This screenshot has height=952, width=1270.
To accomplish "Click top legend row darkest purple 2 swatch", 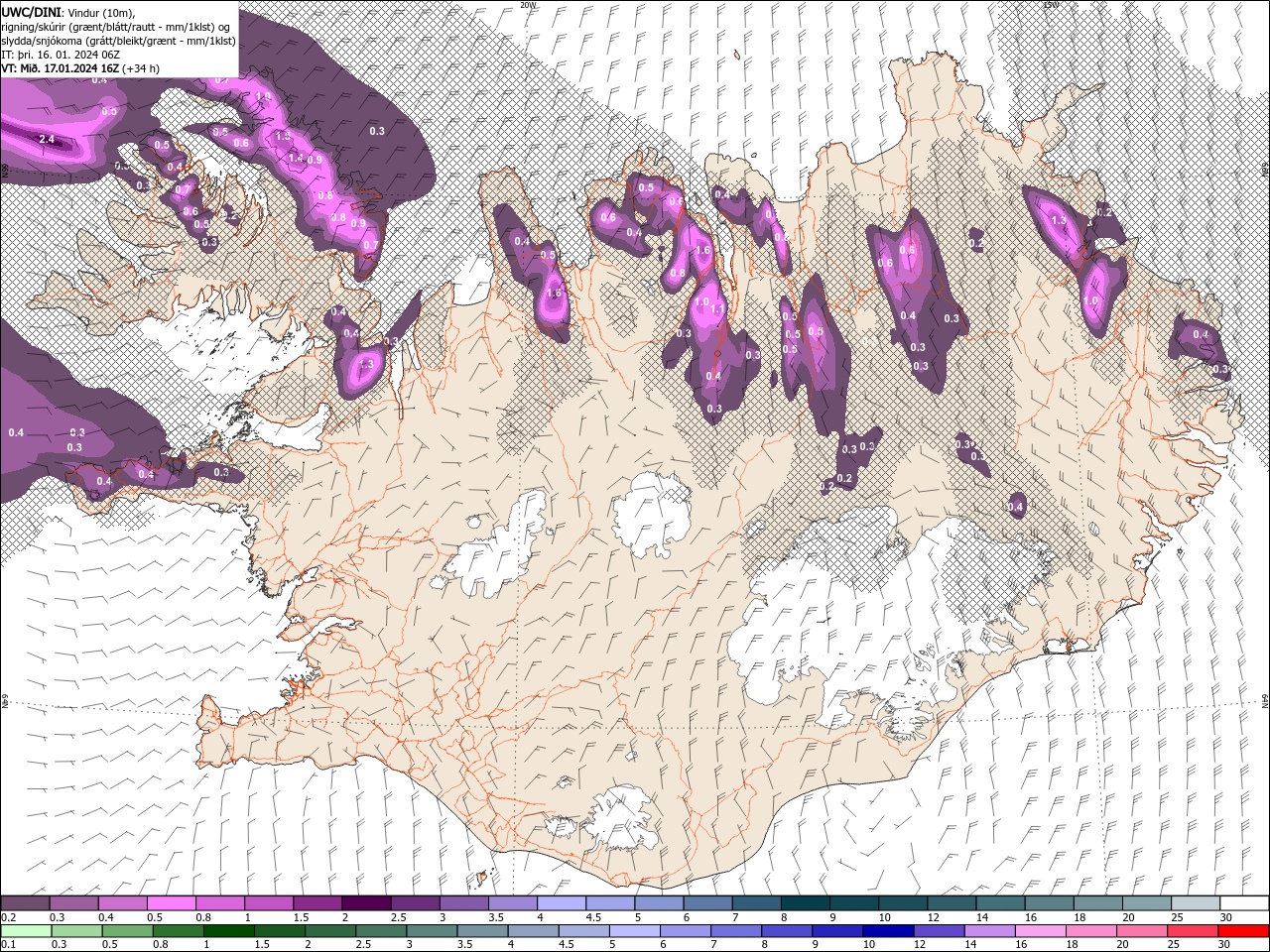I will pyautogui.click(x=366, y=903).
